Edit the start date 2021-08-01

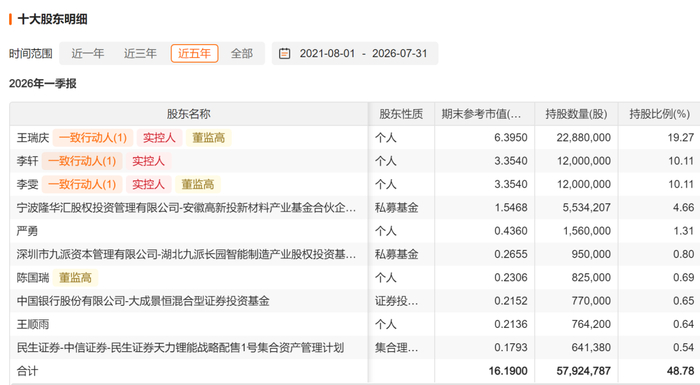point(327,54)
